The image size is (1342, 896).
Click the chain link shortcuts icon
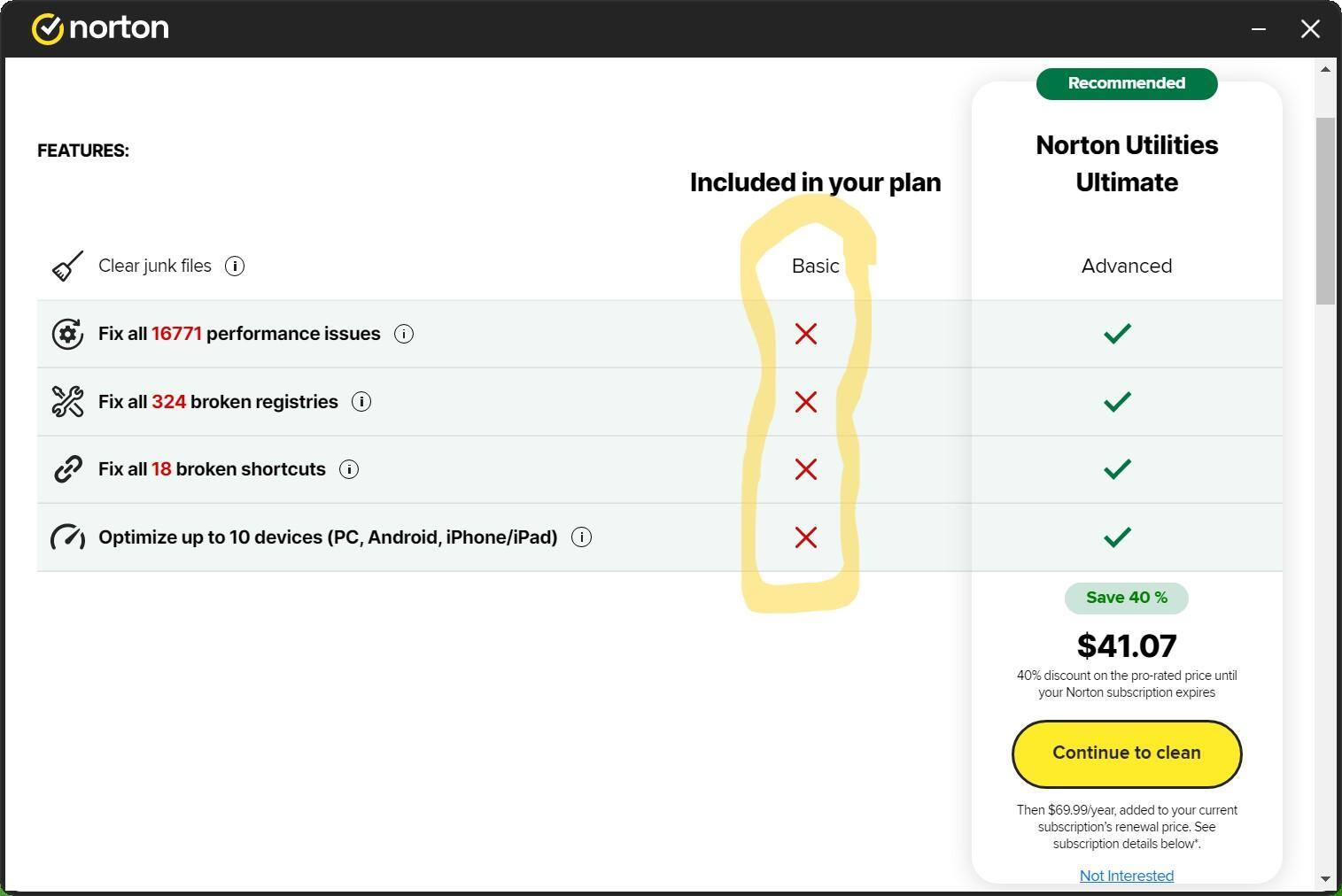(67, 469)
